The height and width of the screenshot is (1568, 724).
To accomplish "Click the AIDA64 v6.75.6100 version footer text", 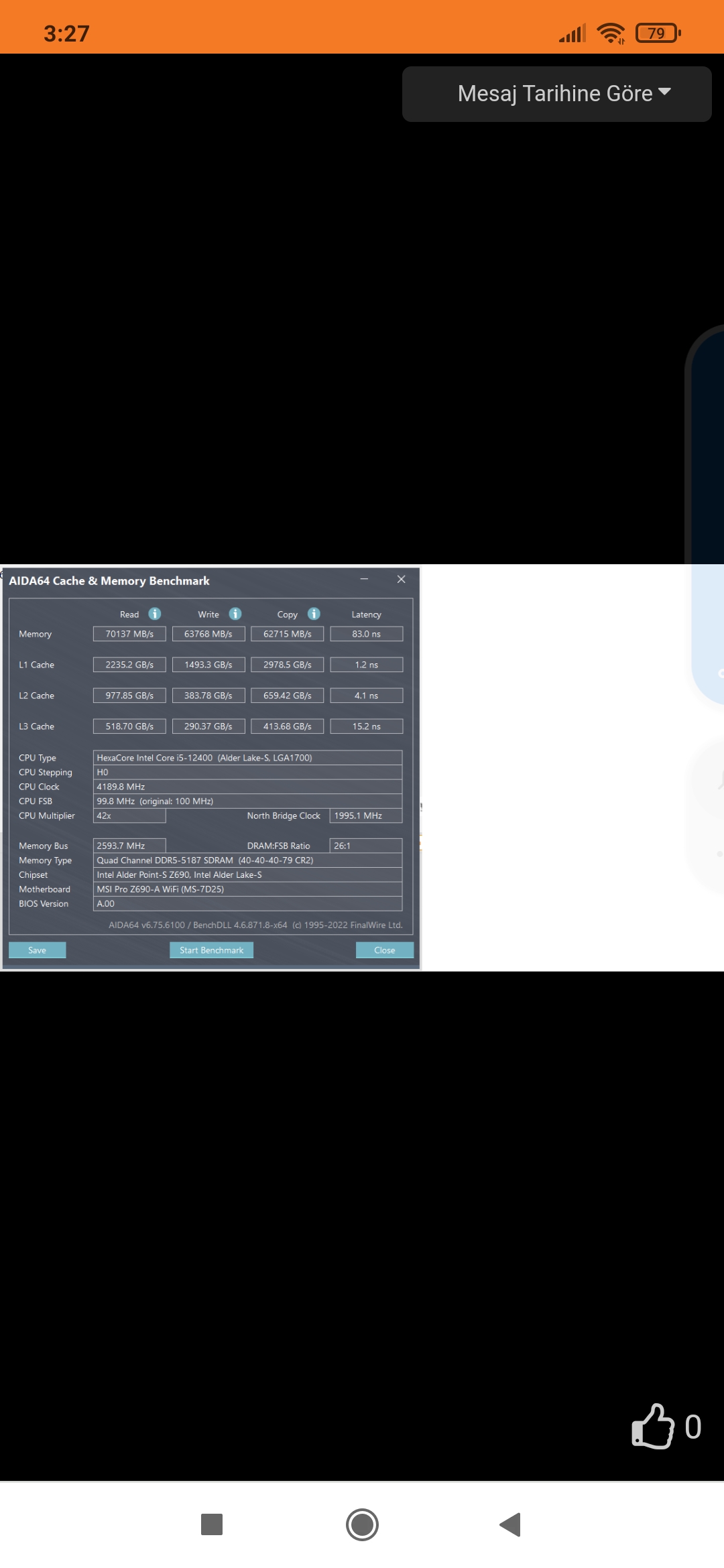I will click(x=255, y=925).
